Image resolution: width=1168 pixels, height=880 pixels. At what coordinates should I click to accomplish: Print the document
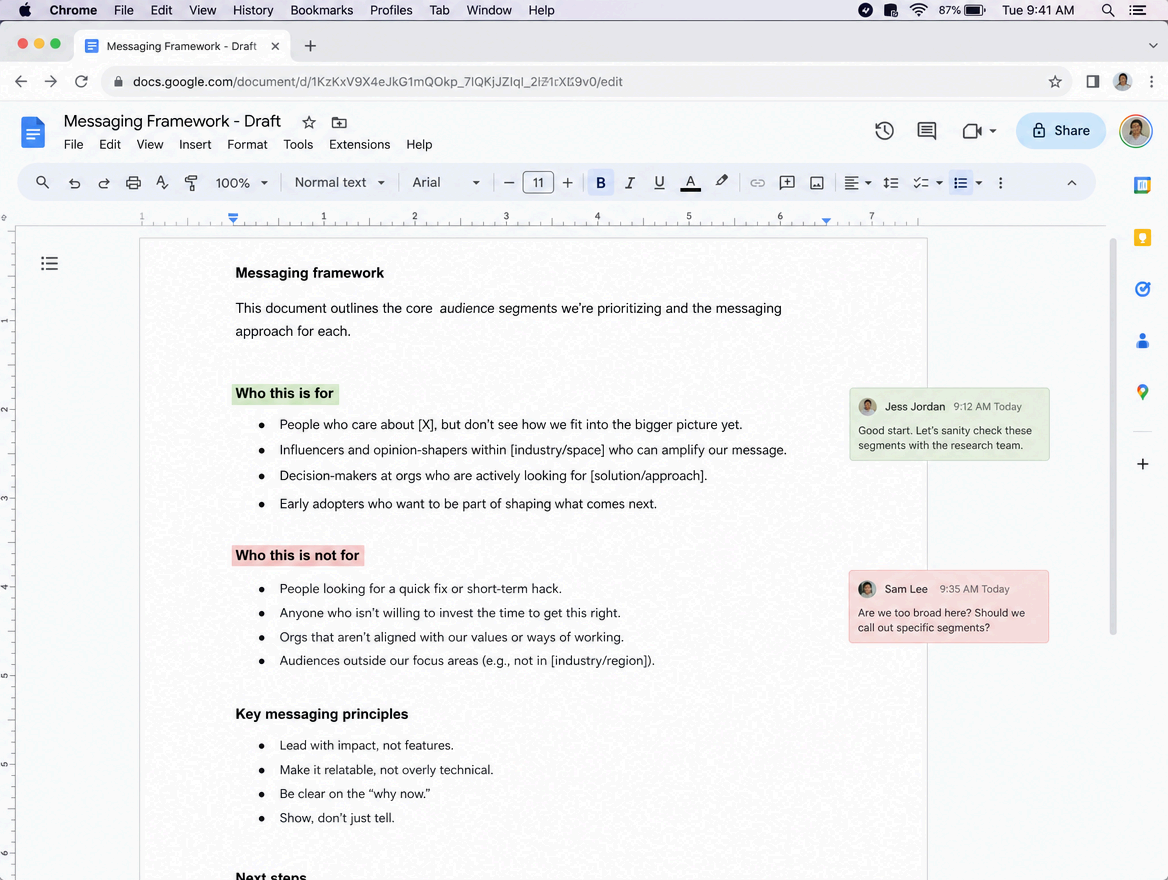click(x=133, y=183)
